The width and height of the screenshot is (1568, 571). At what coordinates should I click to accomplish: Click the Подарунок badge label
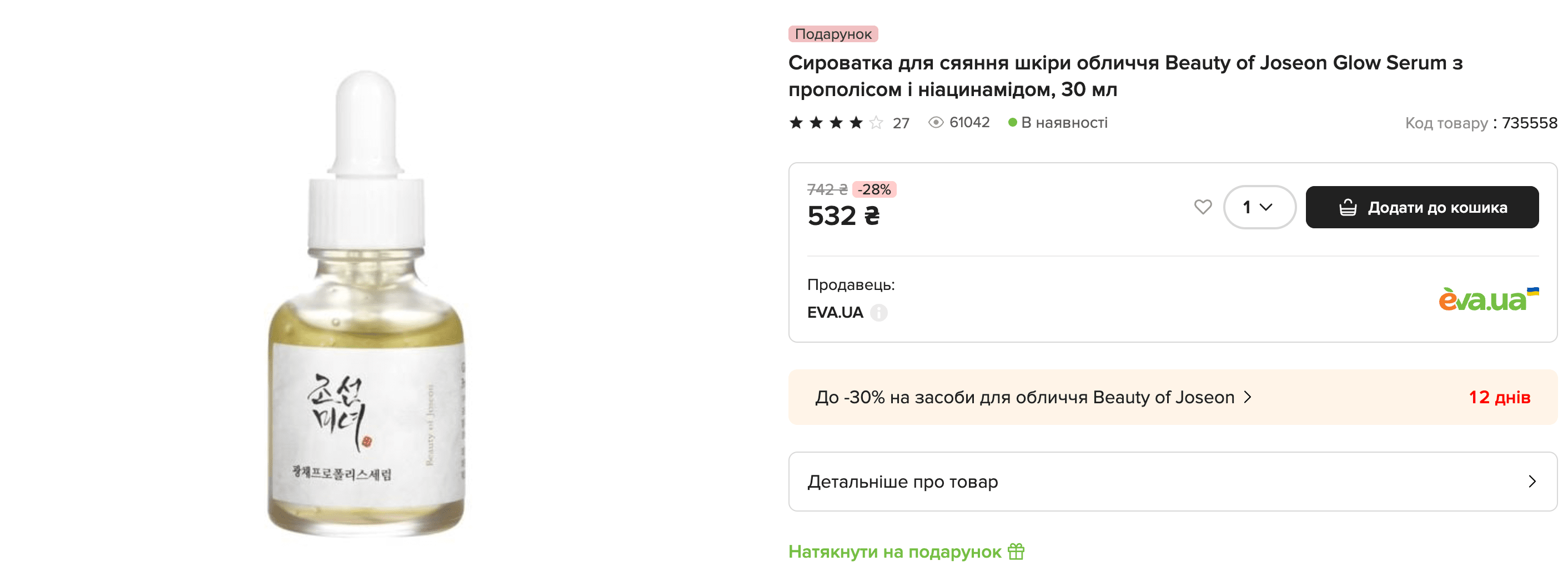click(x=833, y=34)
